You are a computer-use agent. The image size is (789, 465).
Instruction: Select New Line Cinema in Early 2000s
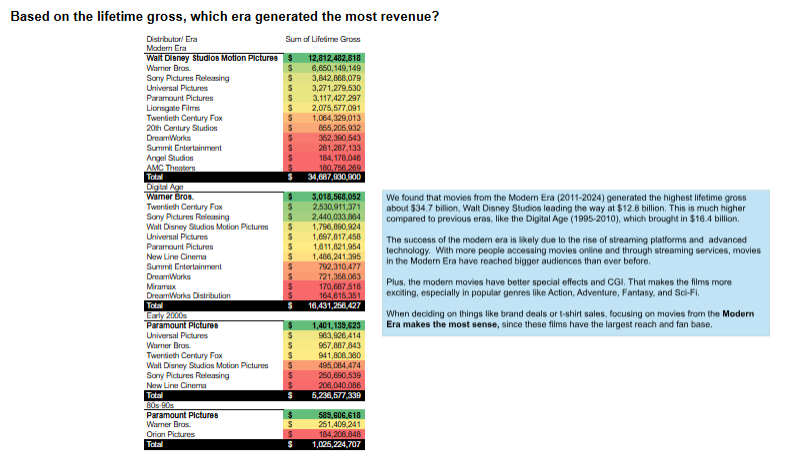click(176, 385)
